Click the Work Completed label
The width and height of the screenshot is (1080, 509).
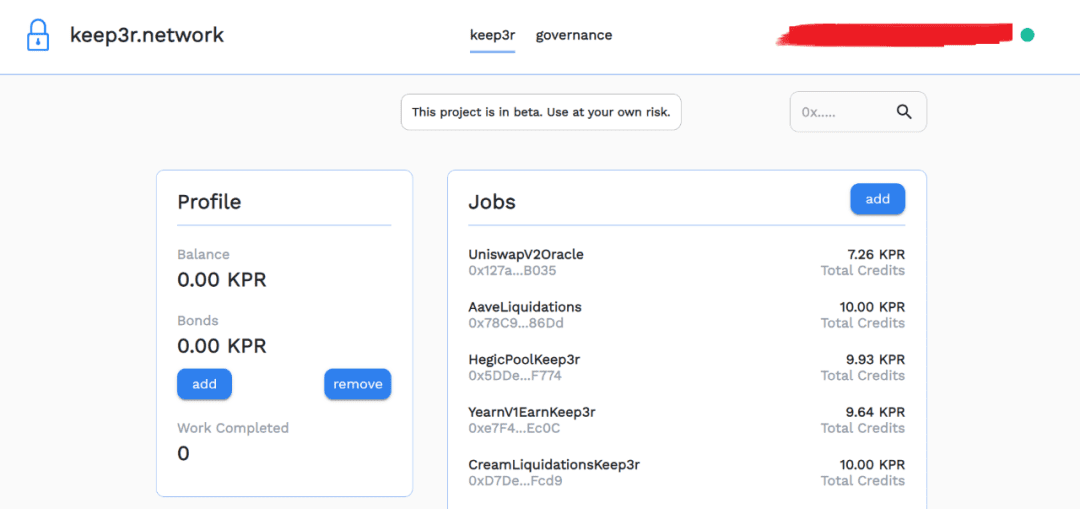(233, 428)
